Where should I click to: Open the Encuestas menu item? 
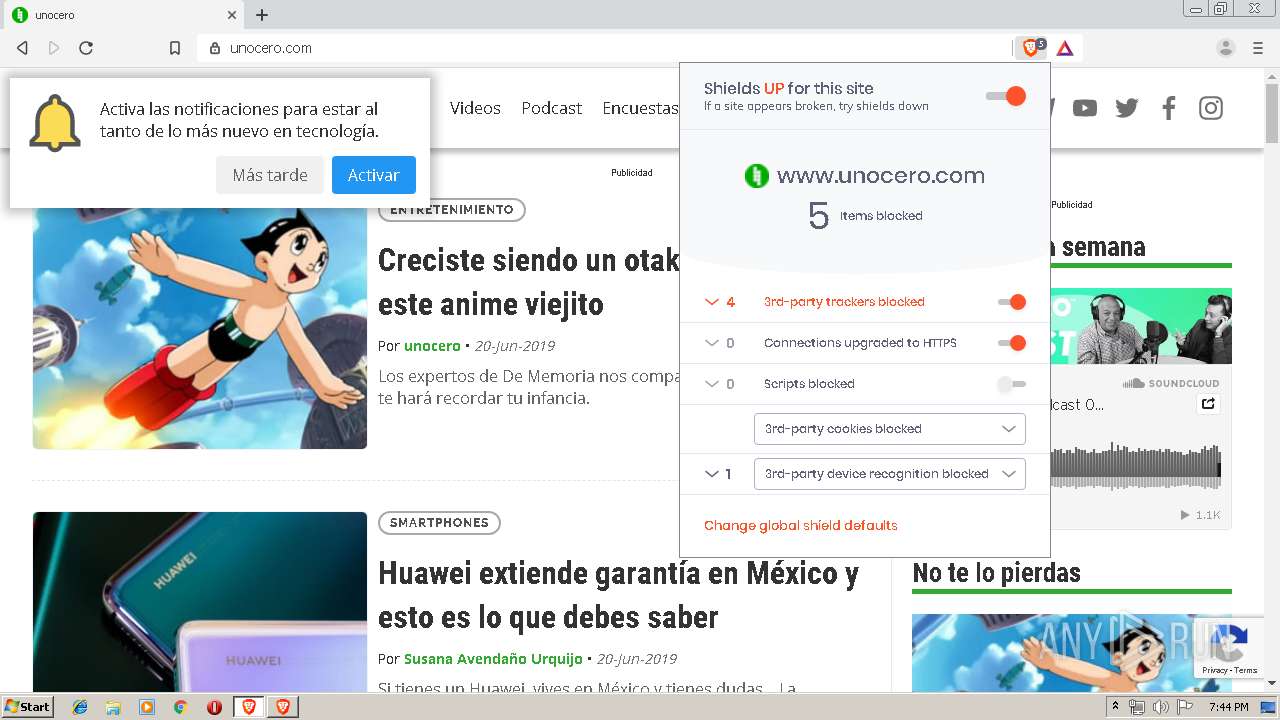(640, 108)
